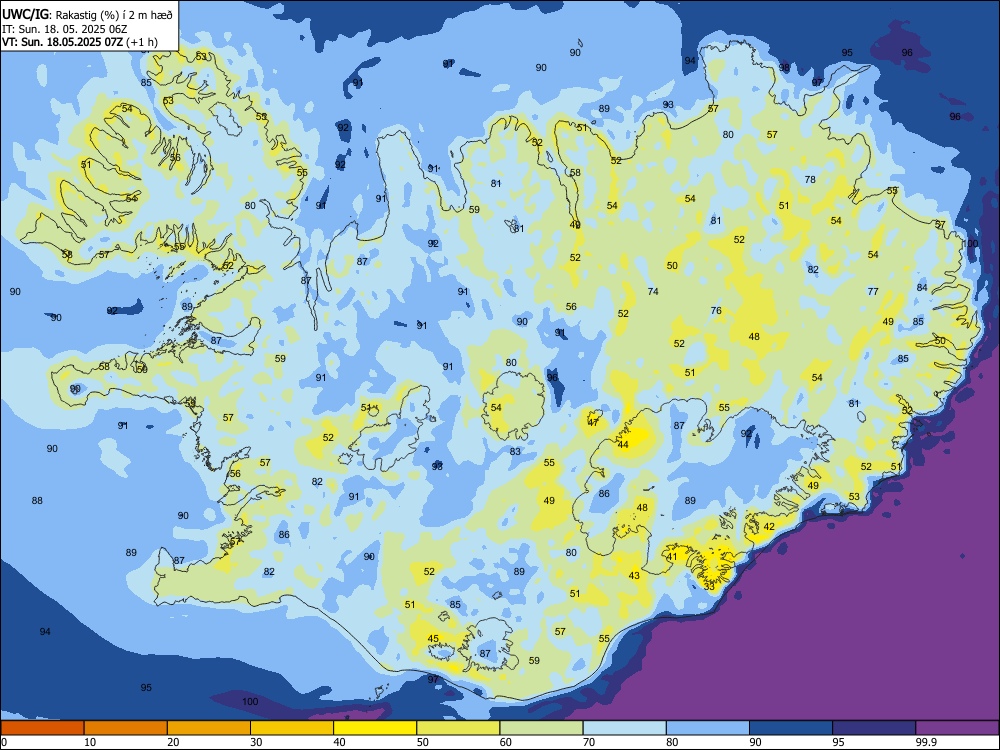The image size is (1000, 750).
Task: Click the legend tick label '40'
Action: (x=339, y=742)
